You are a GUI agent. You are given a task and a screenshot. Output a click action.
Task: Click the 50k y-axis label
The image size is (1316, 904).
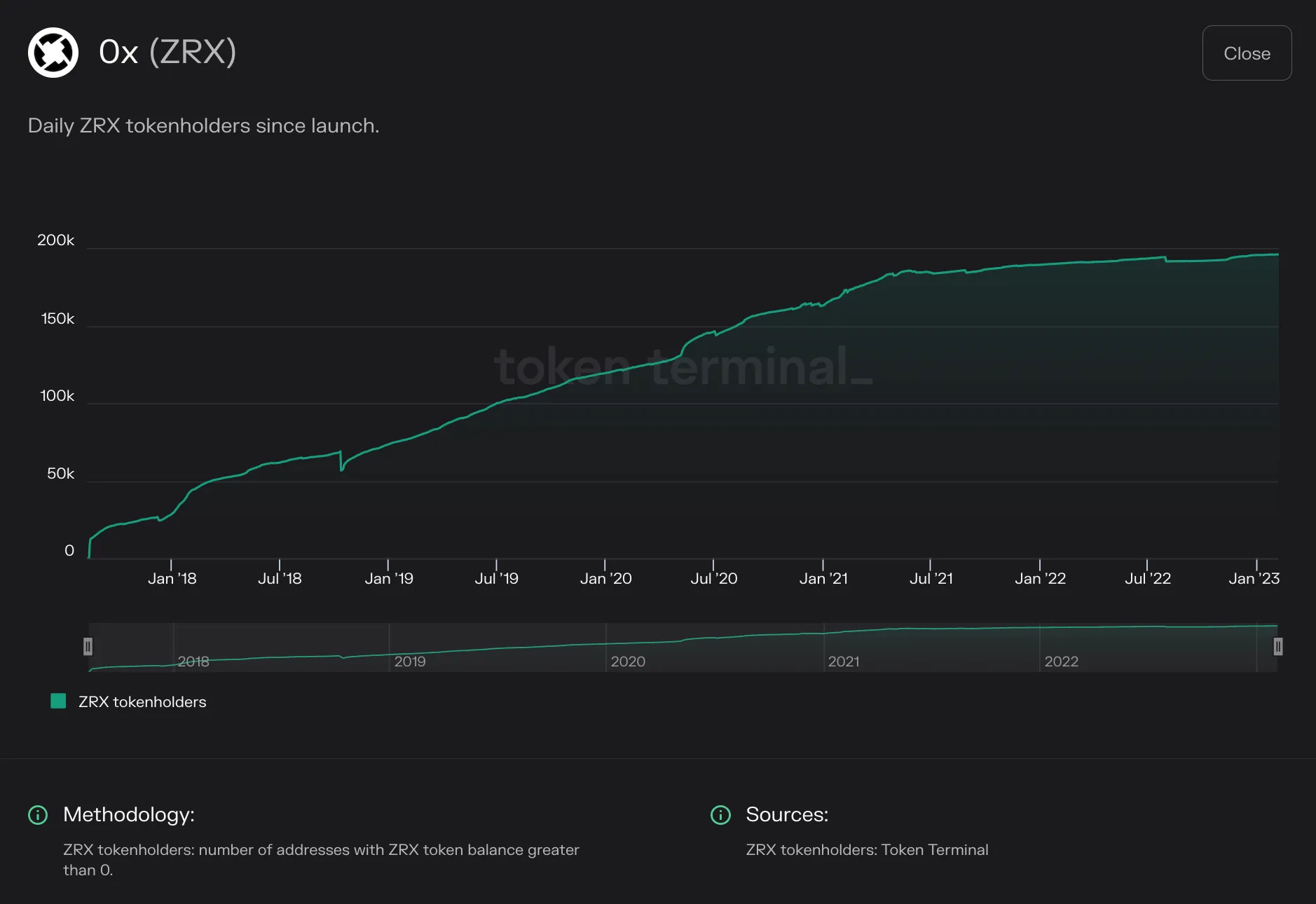tap(60, 474)
